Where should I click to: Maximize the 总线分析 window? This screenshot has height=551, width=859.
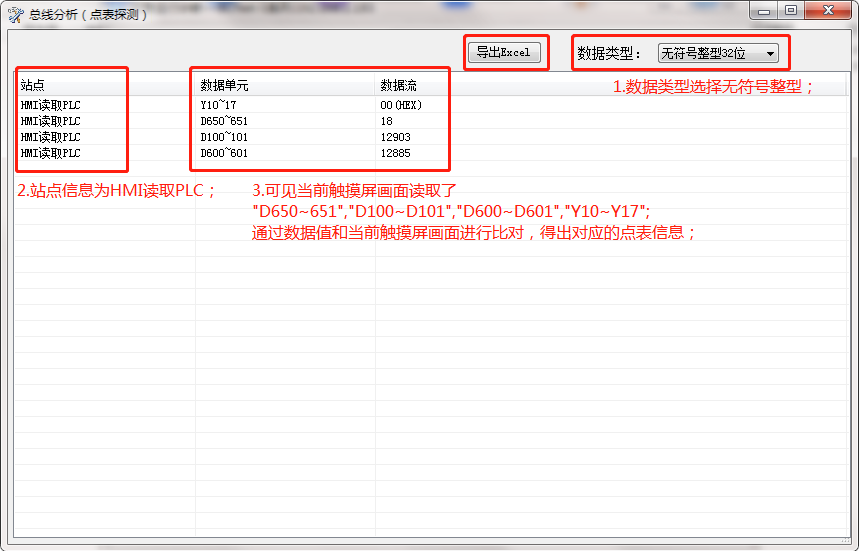(x=791, y=11)
